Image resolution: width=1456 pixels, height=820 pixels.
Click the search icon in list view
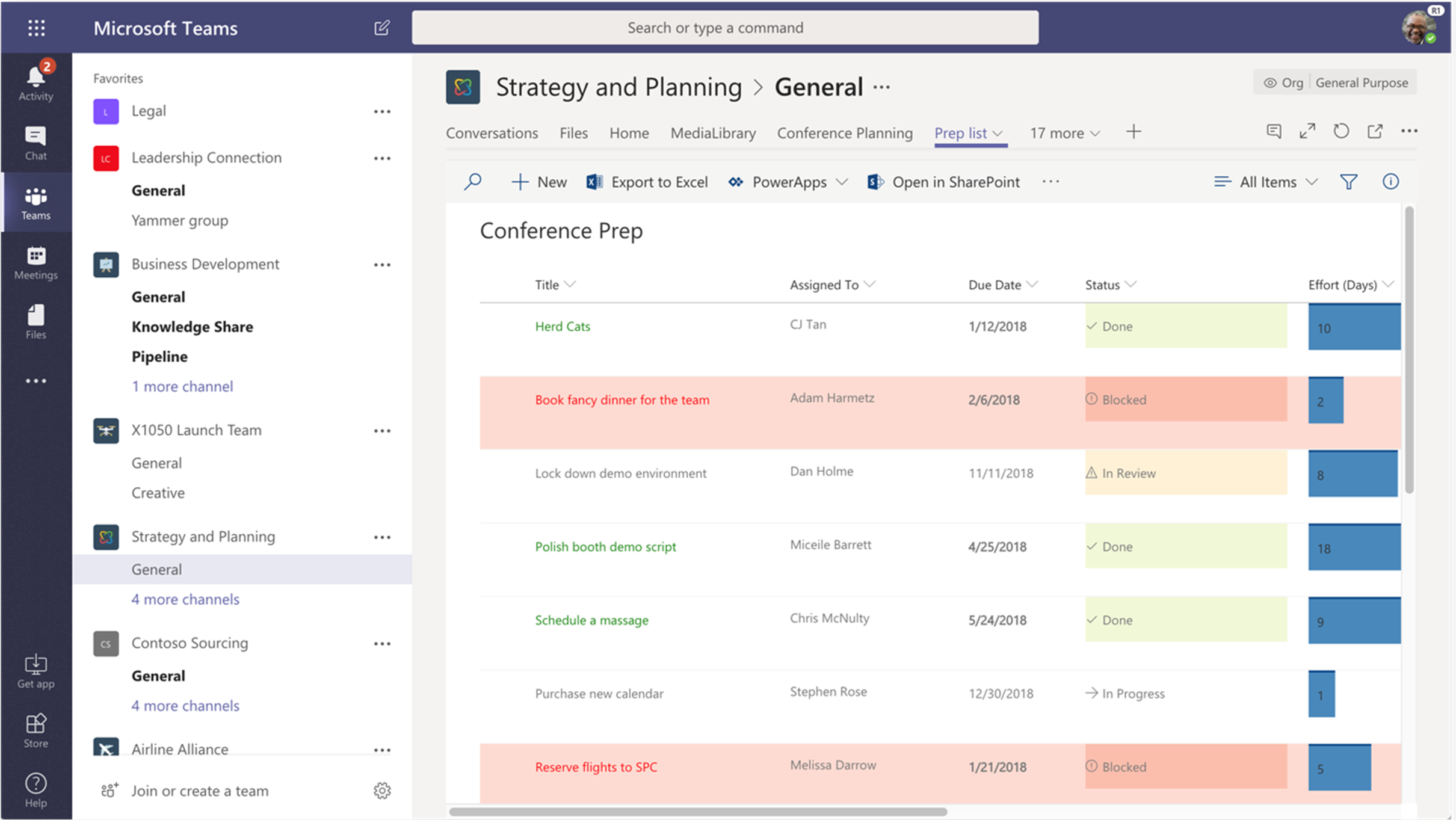click(474, 181)
